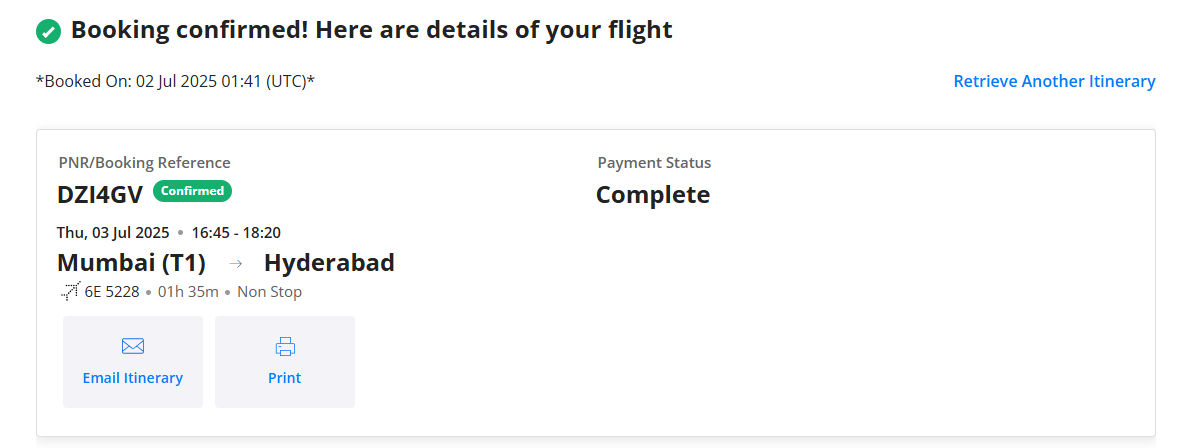
Task: Open the Retrieve Another Itinerary link
Action: point(1054,81)
